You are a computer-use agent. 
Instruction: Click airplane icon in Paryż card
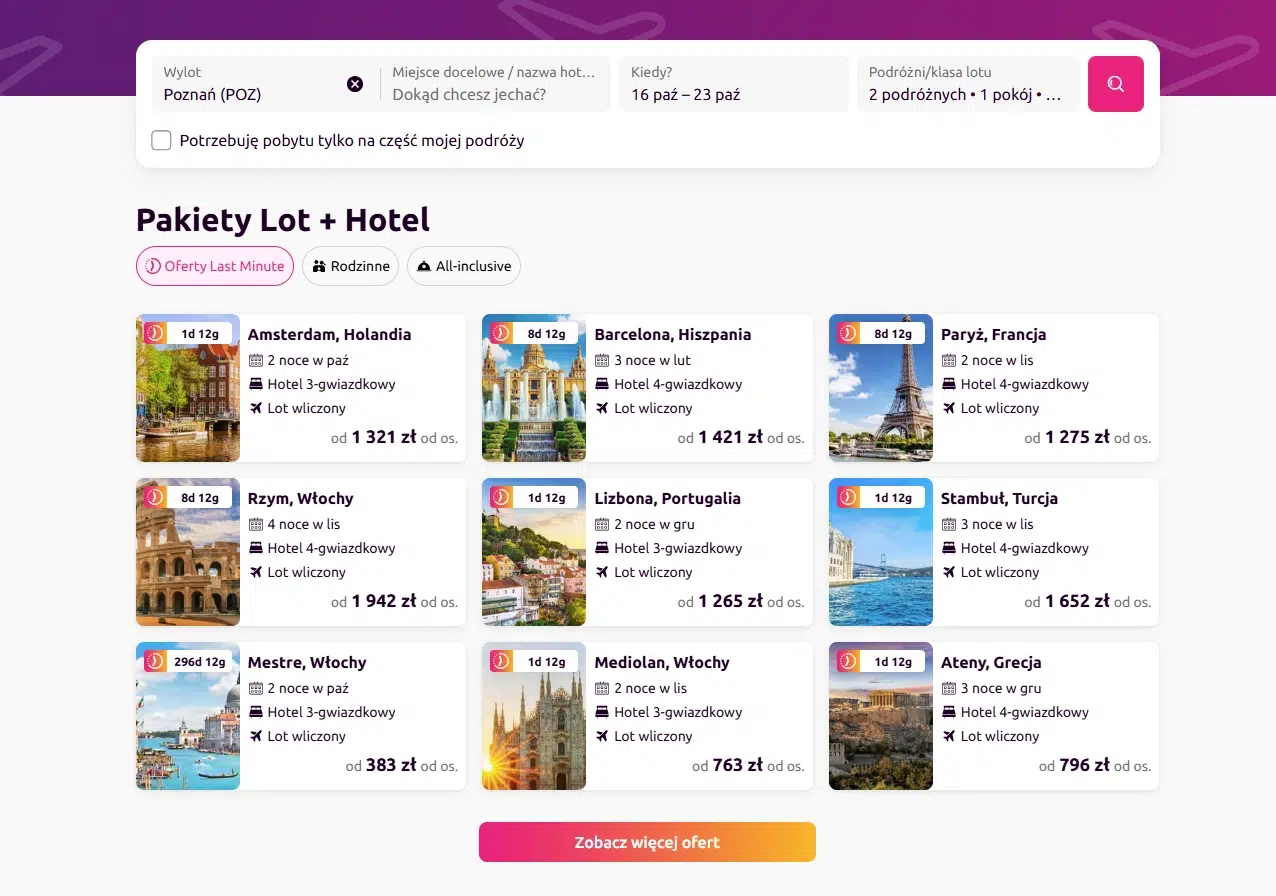[948, 408]
